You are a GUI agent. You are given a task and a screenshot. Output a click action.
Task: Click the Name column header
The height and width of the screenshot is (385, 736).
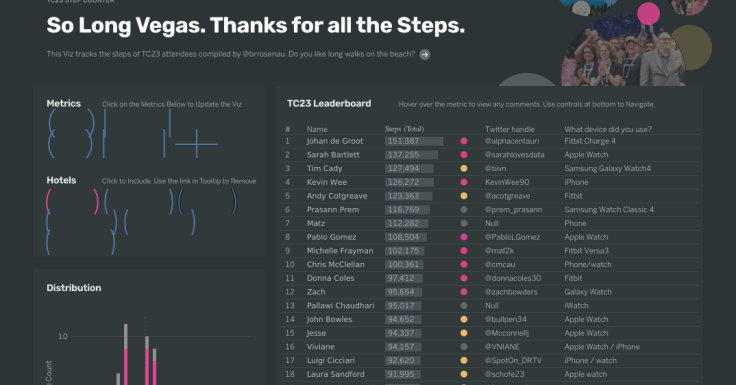[317, 129]
